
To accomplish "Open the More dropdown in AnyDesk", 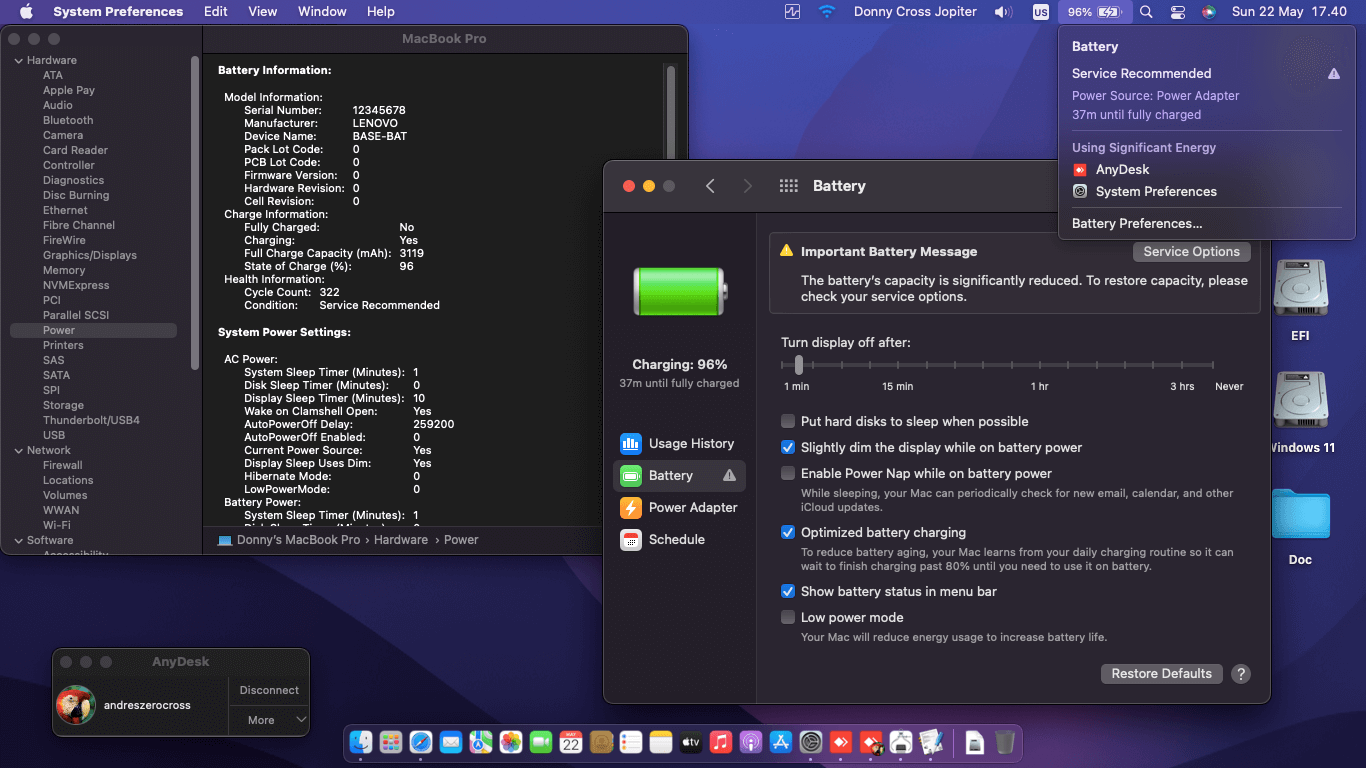I will pos(269,720).
